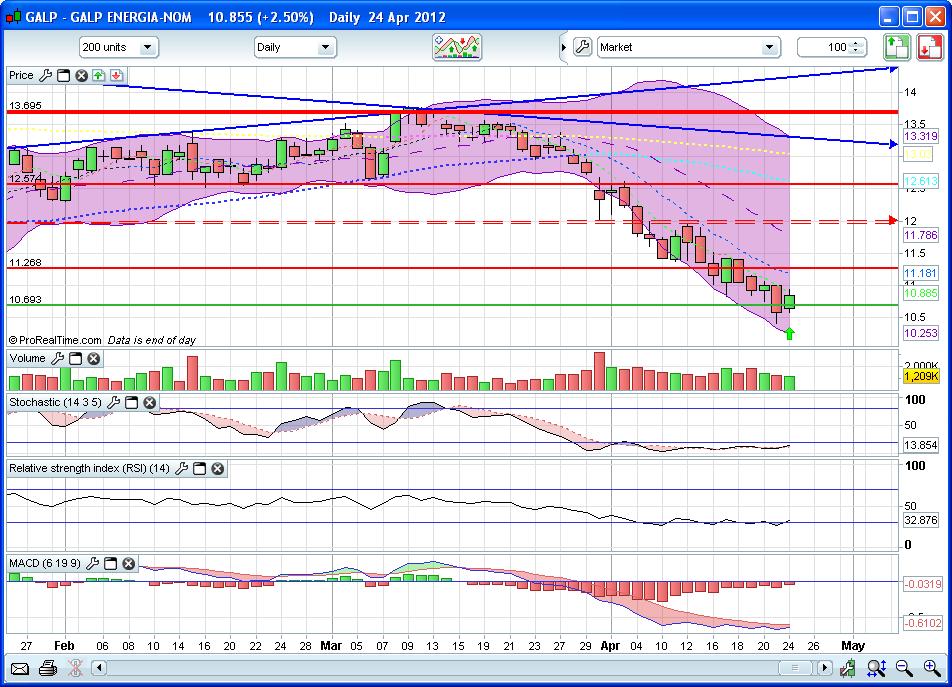Open the order settings wrench in toolbar
The height and width of the screenshot is (687, 952).
pyautogui.click(x=582, y=47)
